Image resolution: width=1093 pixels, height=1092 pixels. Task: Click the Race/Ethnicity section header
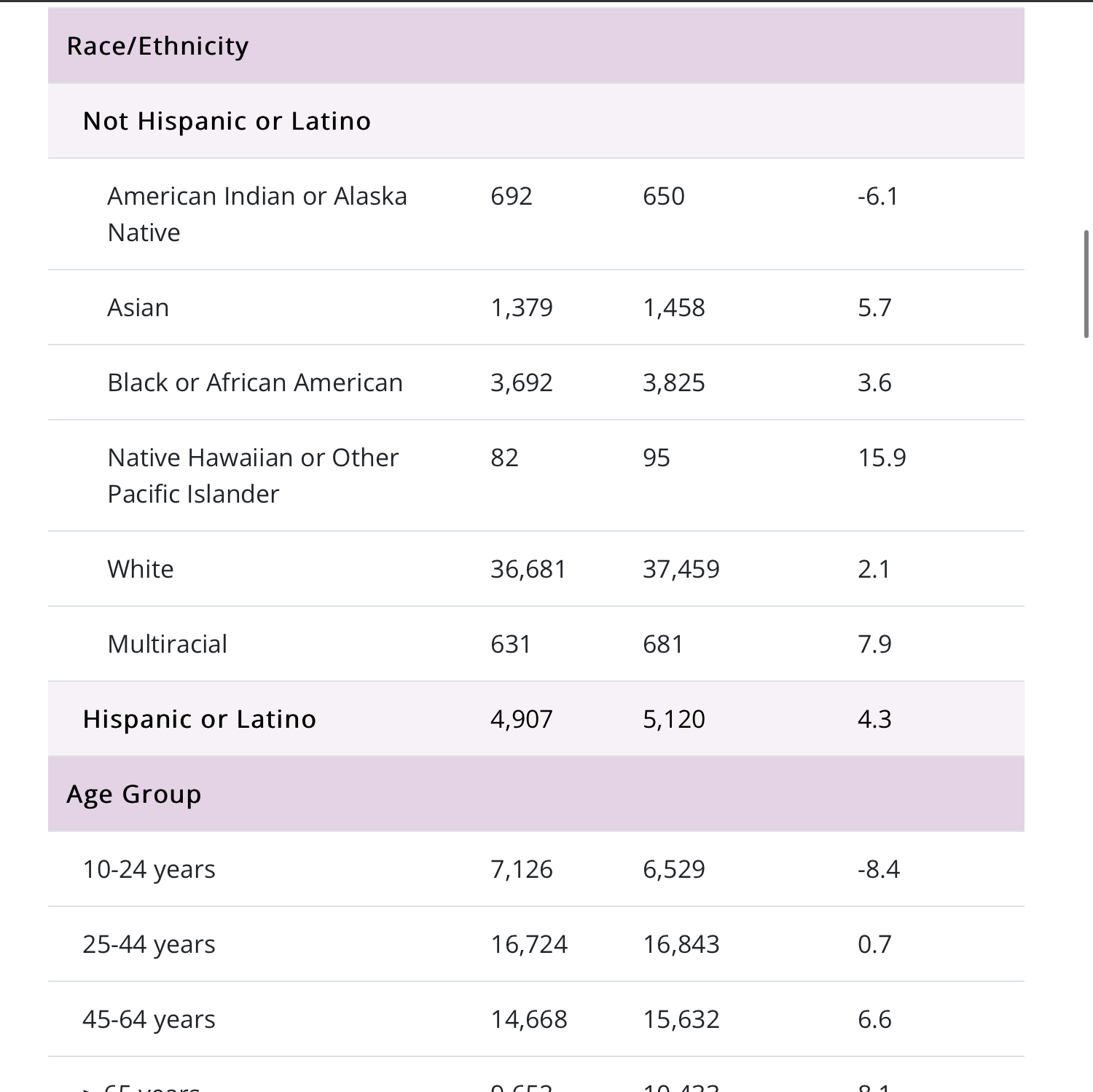tap(157, 46)
